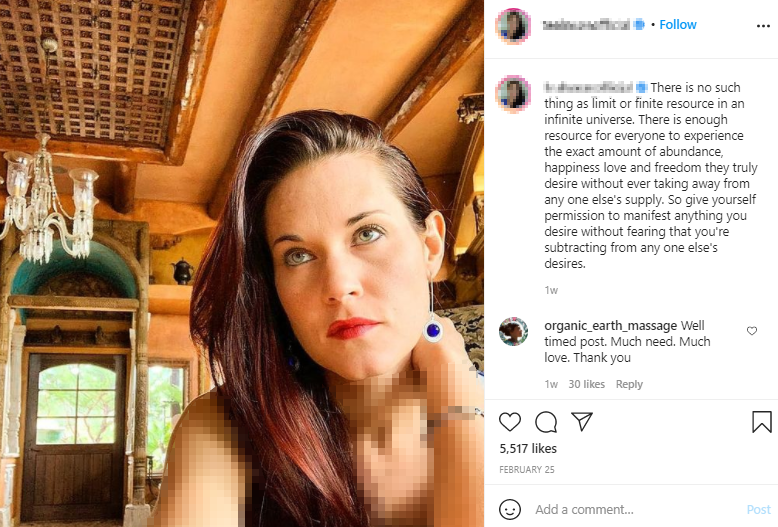View the 5,517 likes list
The width and height of the screenshot is (778, 527).
pyautogui.click(x=528, y=449)
